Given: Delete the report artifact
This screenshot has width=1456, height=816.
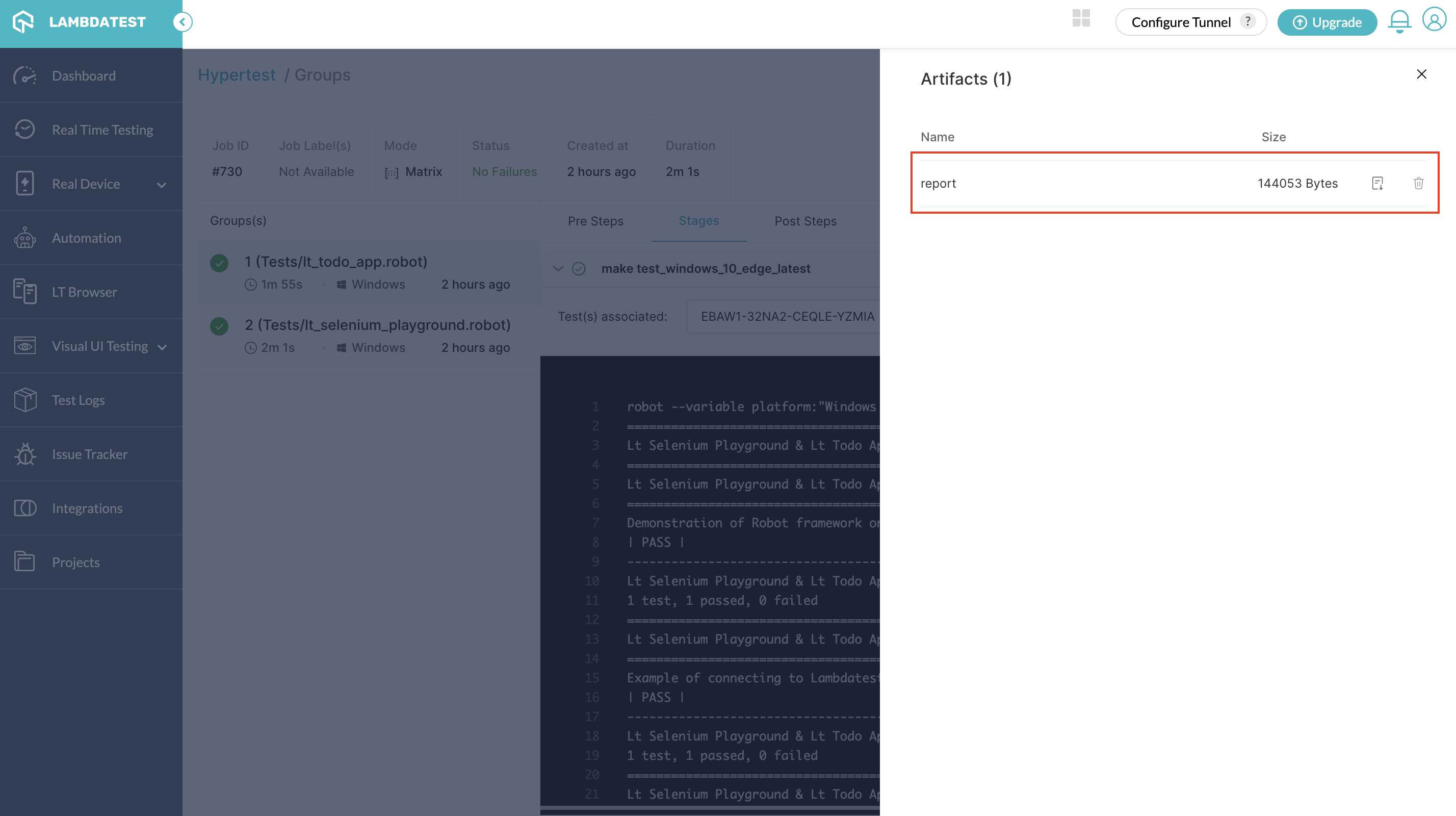Looking at the screenshot, I should (x=1418, y=183).
